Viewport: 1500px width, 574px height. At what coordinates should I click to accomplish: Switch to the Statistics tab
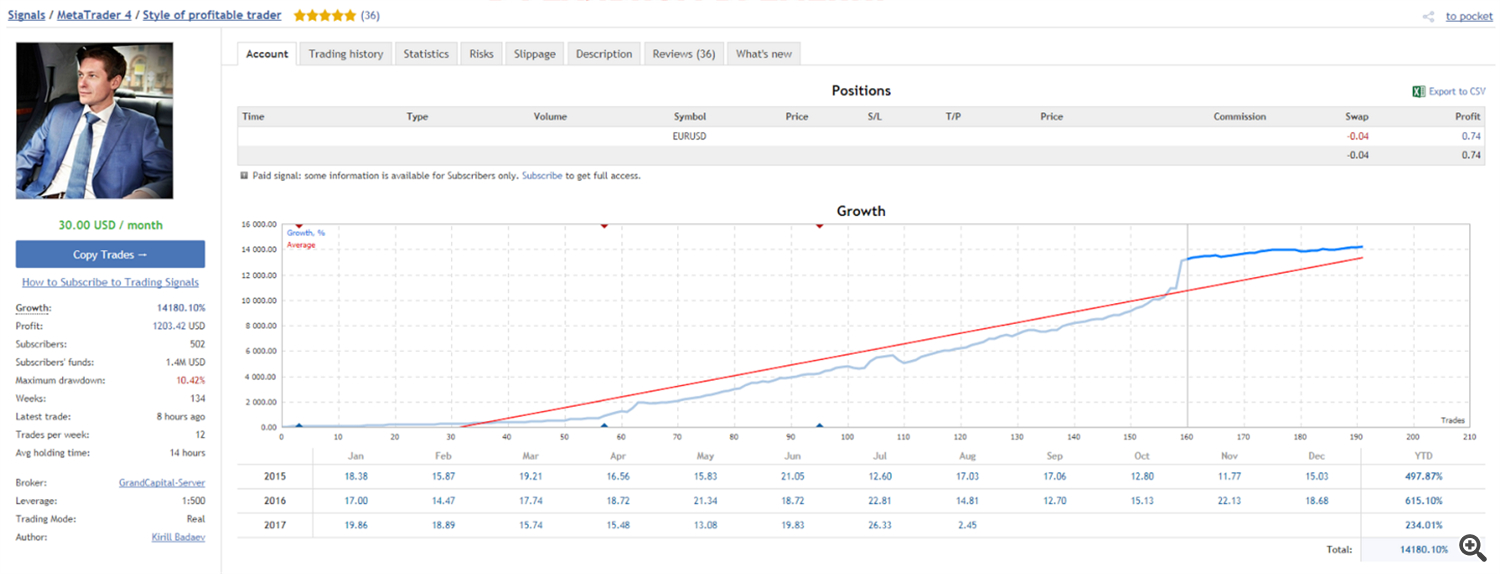click(x=426, y=54)
